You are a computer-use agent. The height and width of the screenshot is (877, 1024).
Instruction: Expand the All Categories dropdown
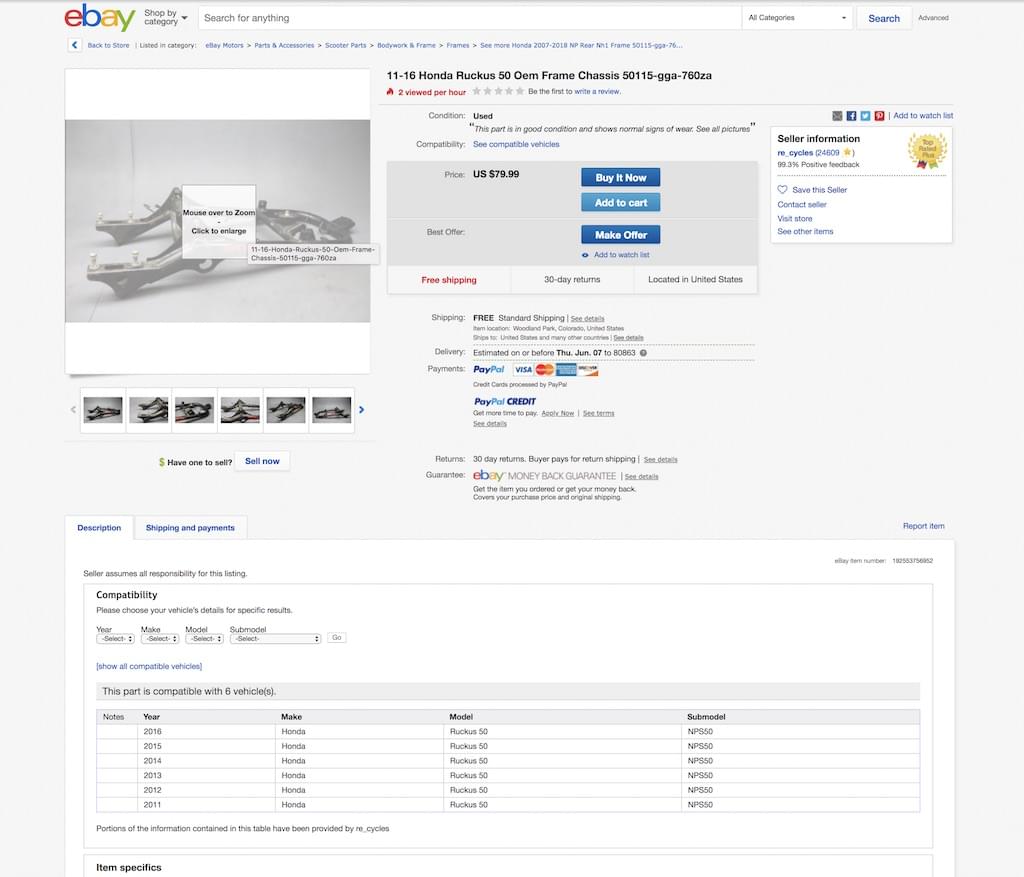coord(797,18)
